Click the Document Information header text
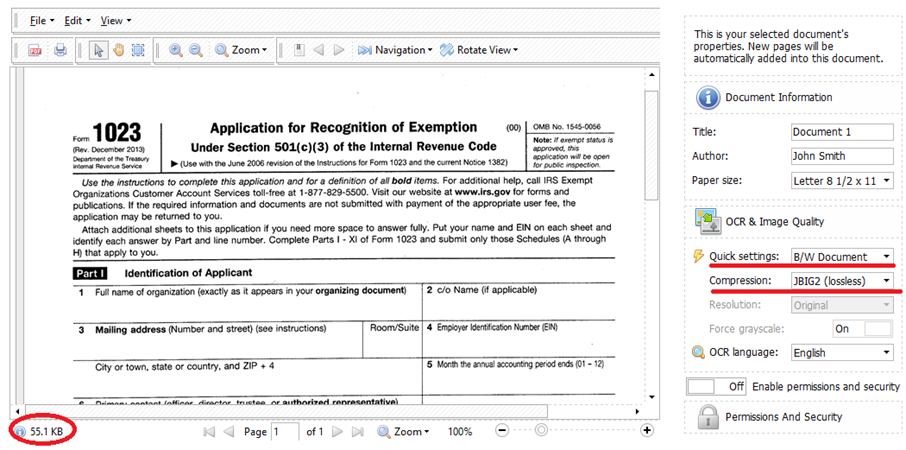This screenshot has width=906, height=450. (x=779, y=97)
